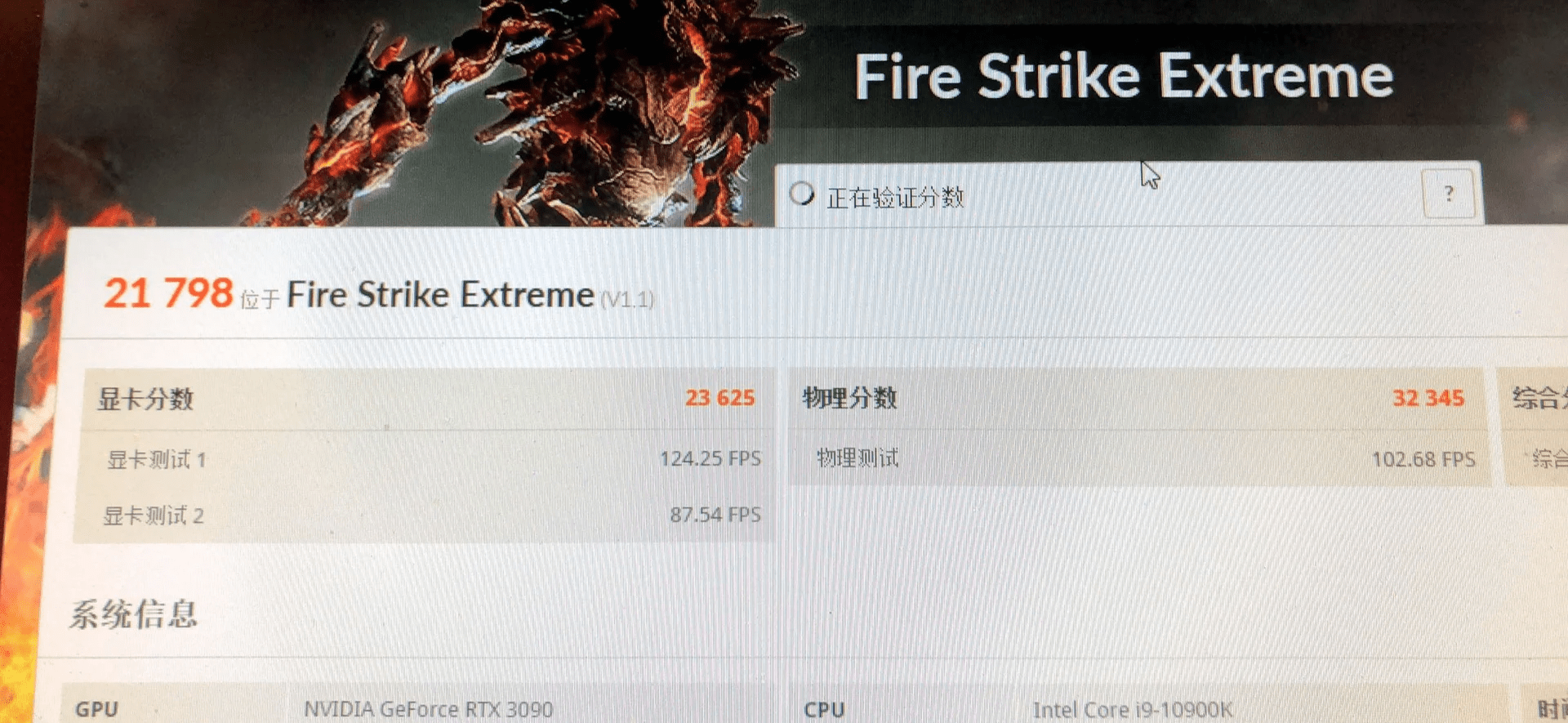
Task: Click the 102.68 FPS physics result
Action: click(1423, 459)
